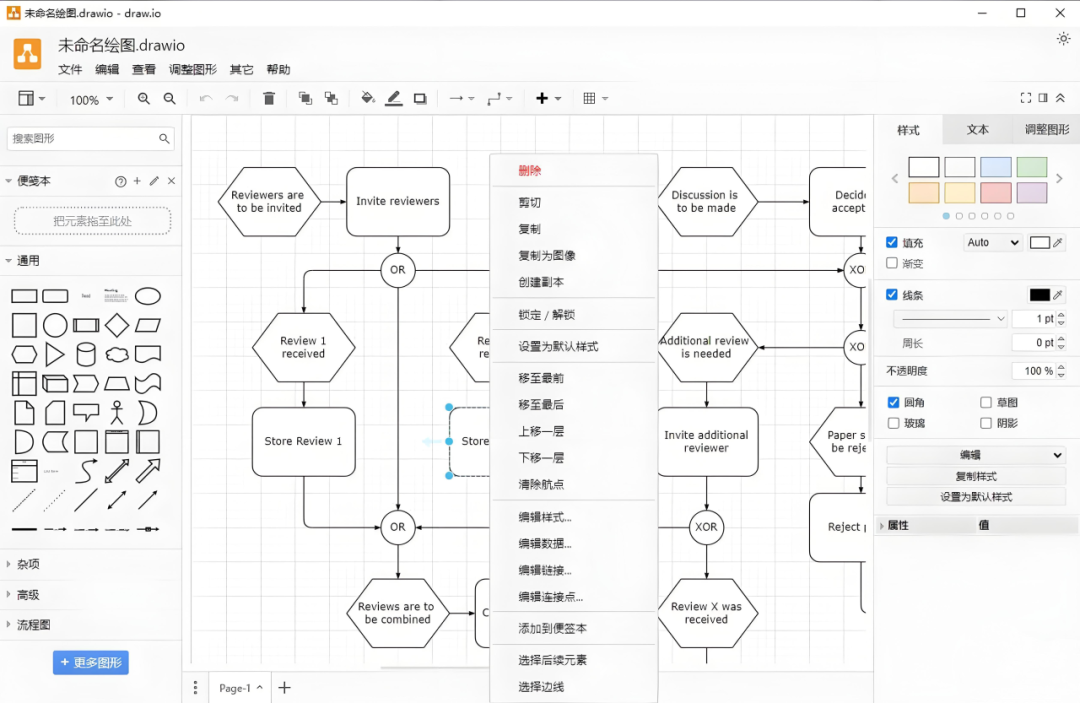Click the zoom in magnifier icon
The width and height of the screenshot is (1080, 703).
pyautogui.click(x=144, y=99)
